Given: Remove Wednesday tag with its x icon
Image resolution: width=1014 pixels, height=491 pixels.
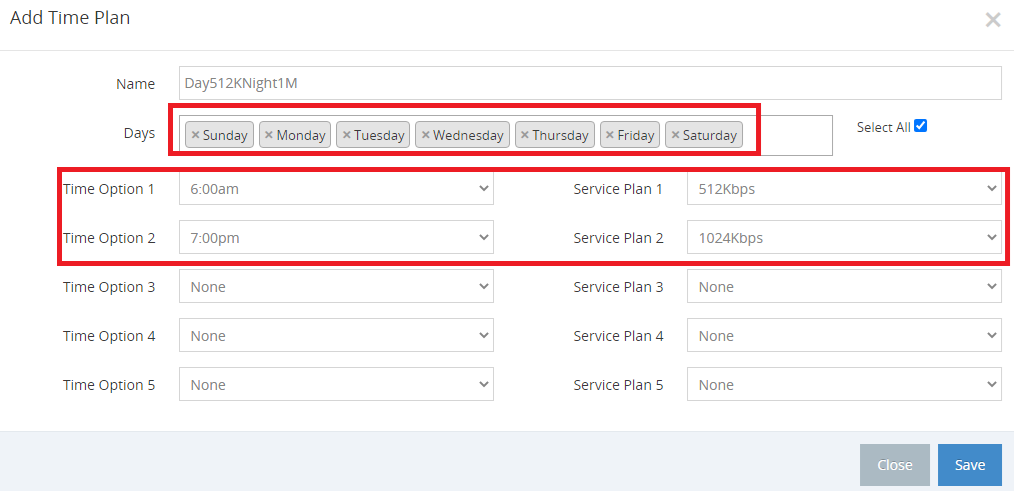Looking at the screenshot, I should (x=426, y=135).
